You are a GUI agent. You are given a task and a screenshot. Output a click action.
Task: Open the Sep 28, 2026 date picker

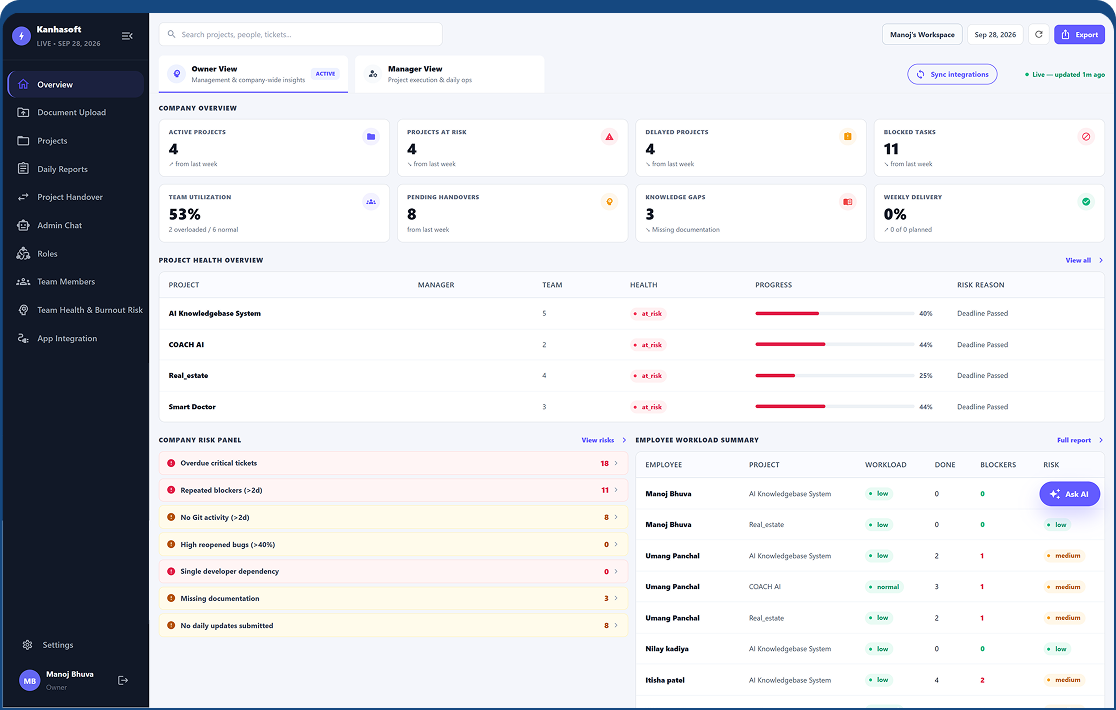click(x=995, y=34)
